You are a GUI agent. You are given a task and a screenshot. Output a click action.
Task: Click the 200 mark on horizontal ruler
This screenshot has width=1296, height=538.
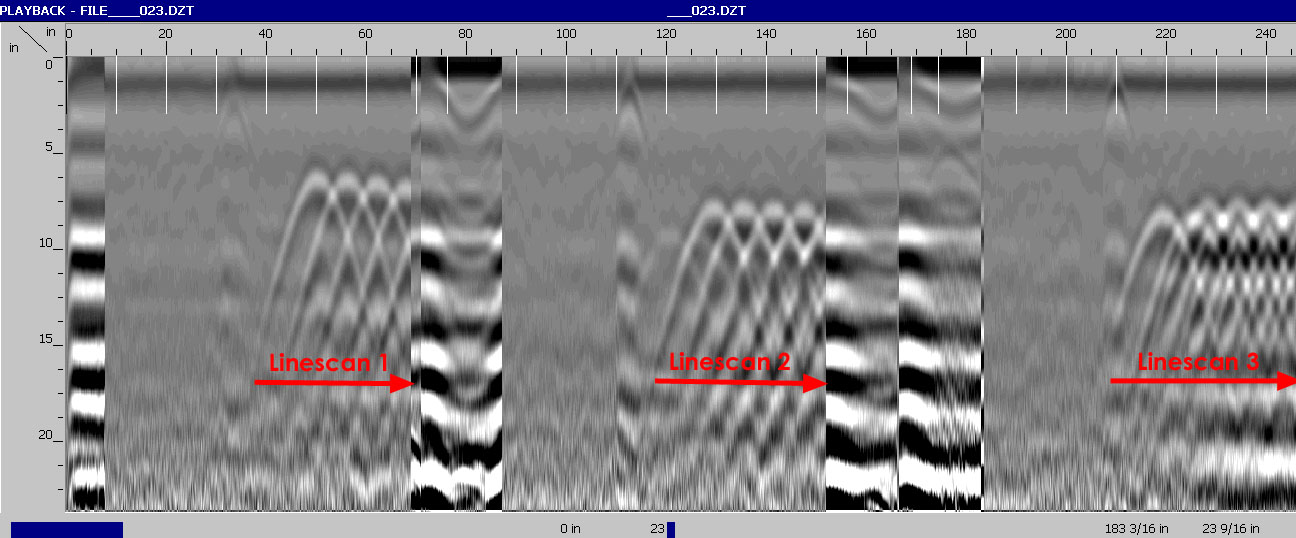[1066, 34]
